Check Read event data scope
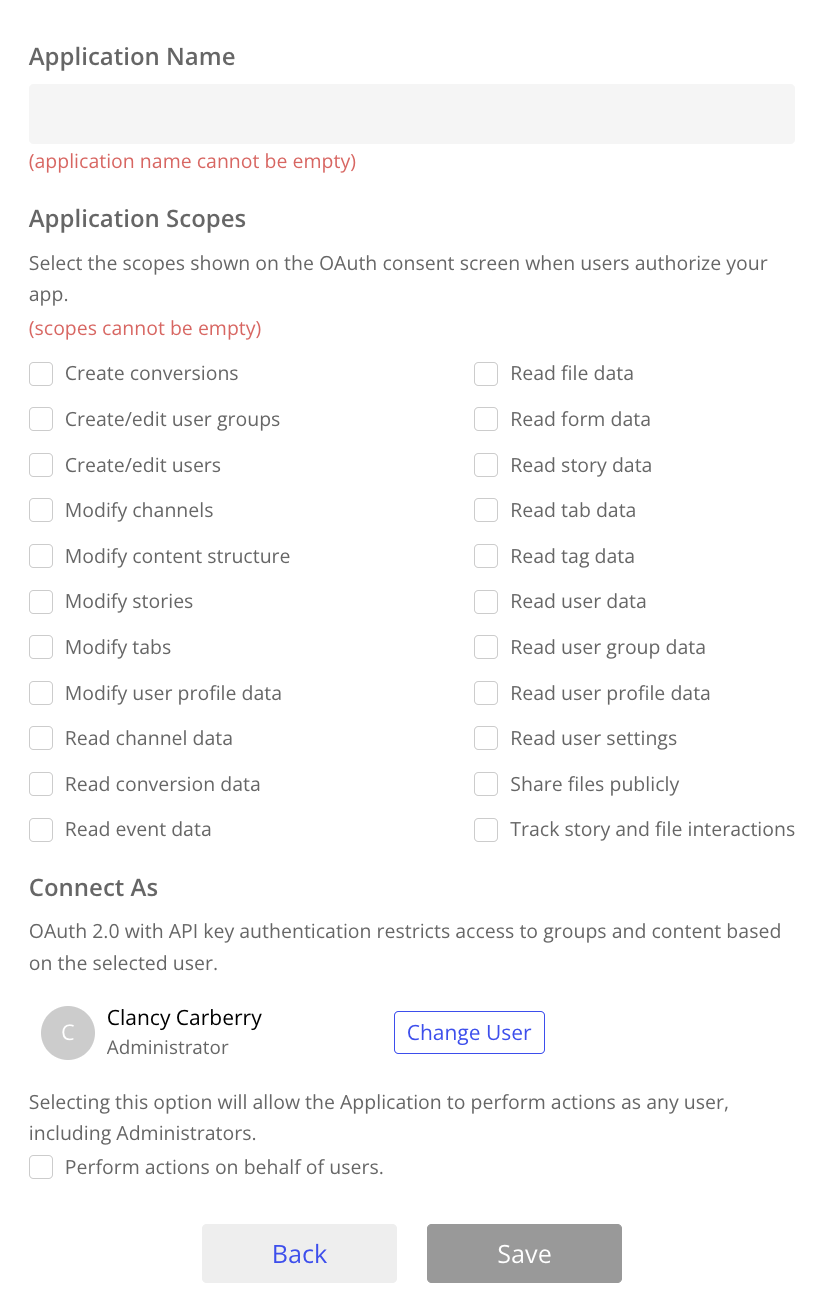This screenshot has width=826, height=1308. click(41, 830)
